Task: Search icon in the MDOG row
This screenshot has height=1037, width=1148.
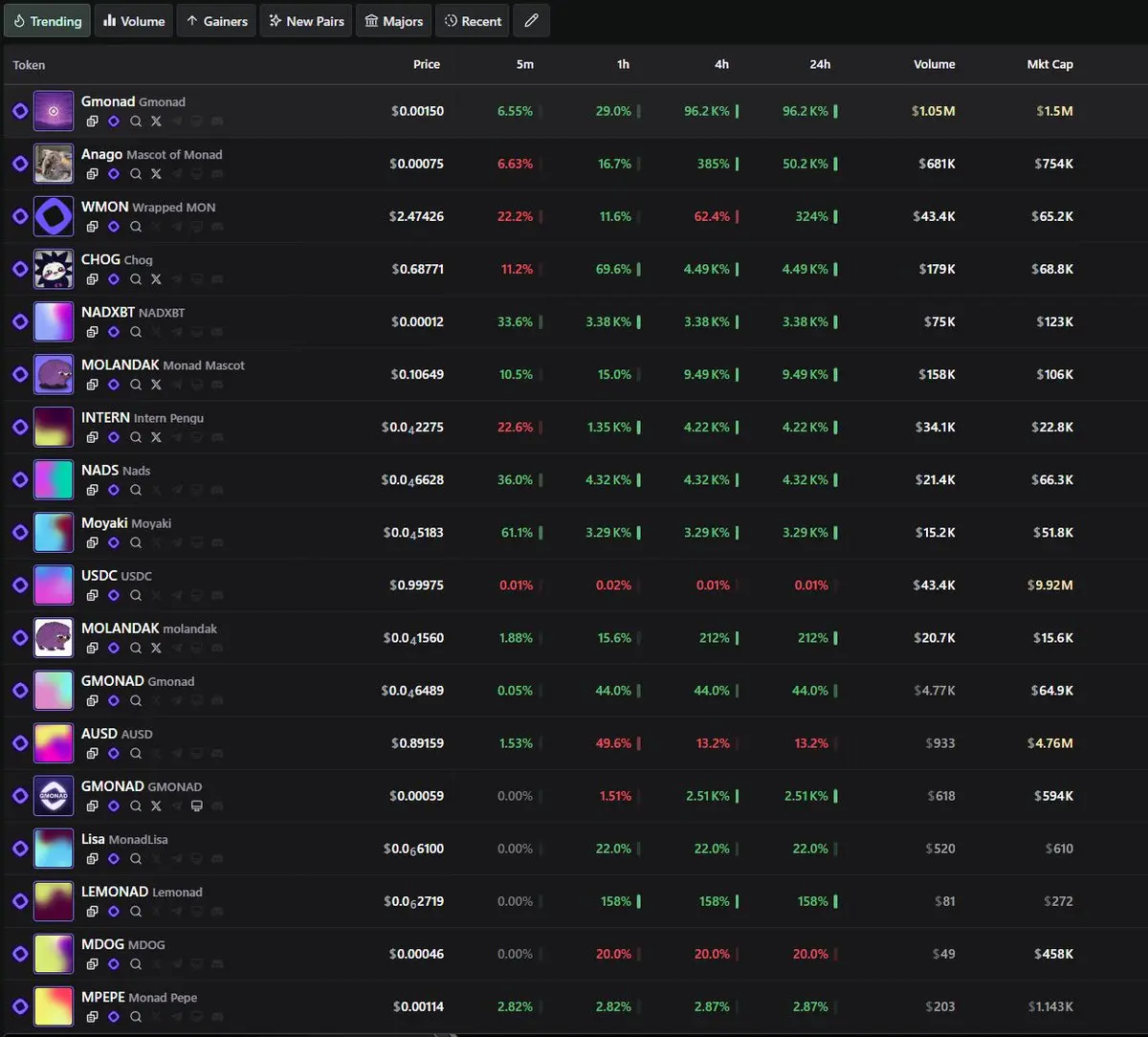Action: pyautogui.click(x=136, y=963)
